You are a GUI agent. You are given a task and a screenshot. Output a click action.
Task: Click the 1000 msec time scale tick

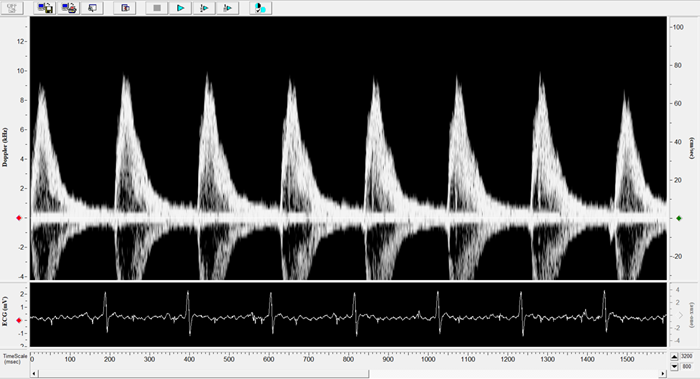[x=428, y=359]
